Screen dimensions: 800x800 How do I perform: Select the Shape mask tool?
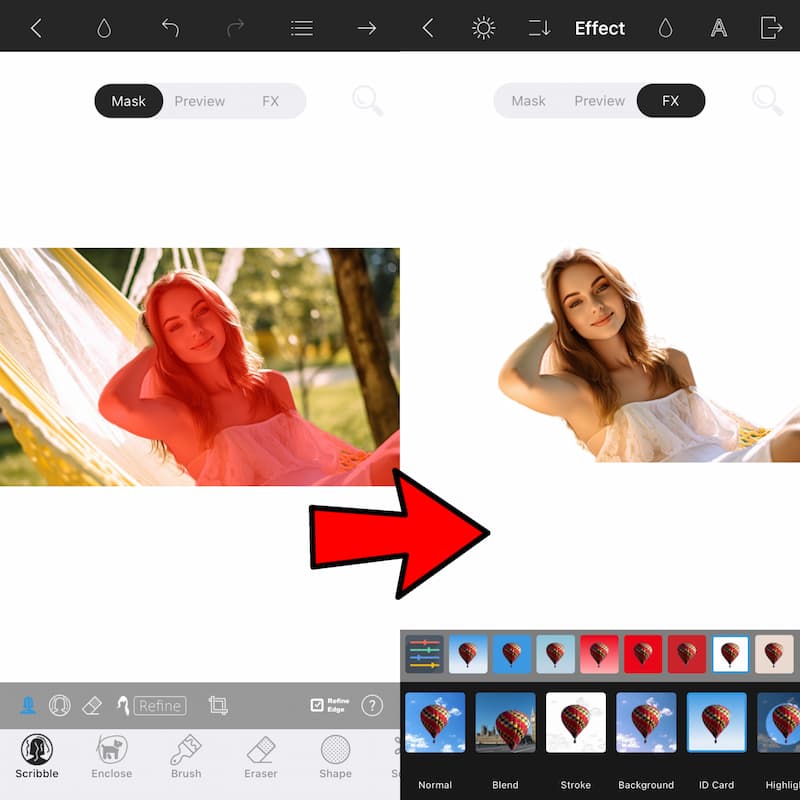(335, 755)
